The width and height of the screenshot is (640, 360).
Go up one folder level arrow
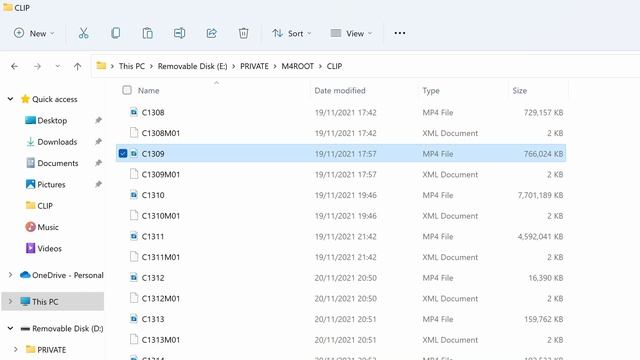pyautogui.click(x=78, y=66)
